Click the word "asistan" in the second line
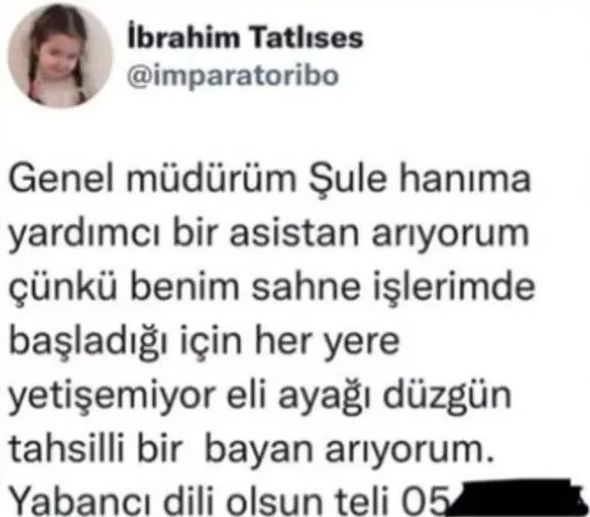This screenshot has width=590, height=517. click(294, 233)
